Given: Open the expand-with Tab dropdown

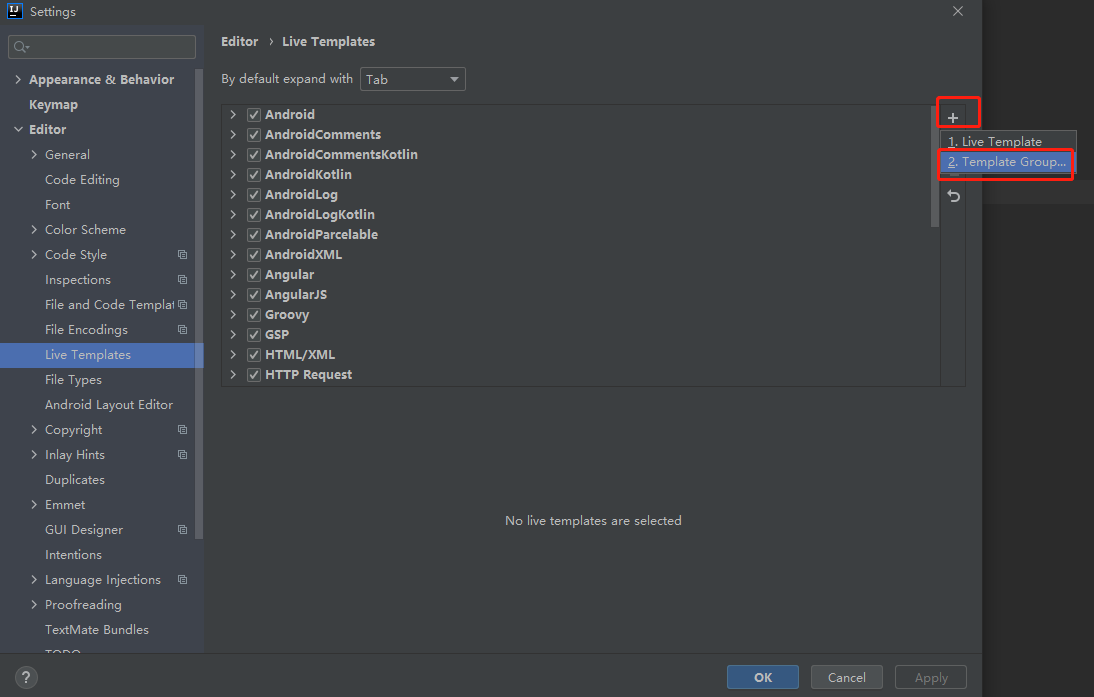Looking at the screenshot, I should click(413, 79).
